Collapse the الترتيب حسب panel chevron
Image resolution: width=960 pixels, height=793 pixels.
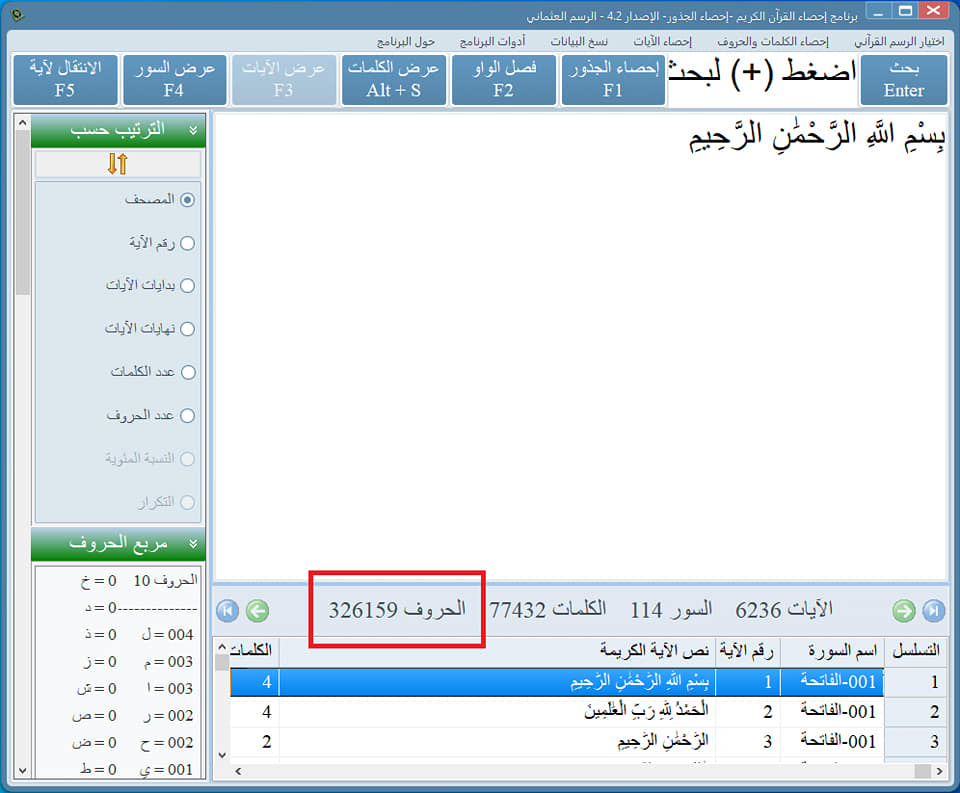tap(193, 130)
